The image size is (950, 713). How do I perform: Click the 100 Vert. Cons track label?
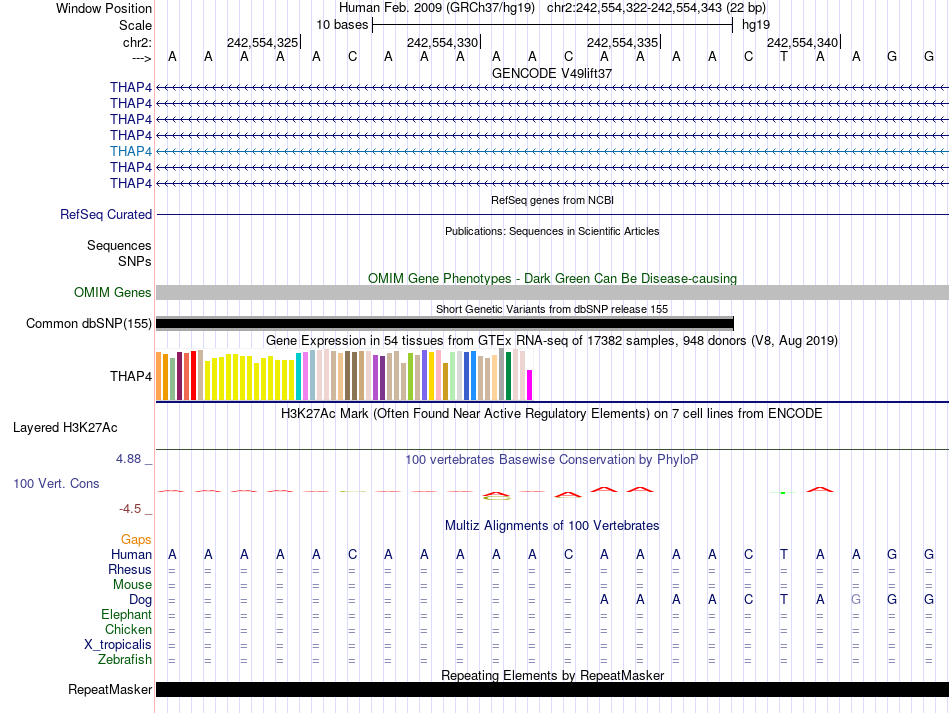coord(56,484)
